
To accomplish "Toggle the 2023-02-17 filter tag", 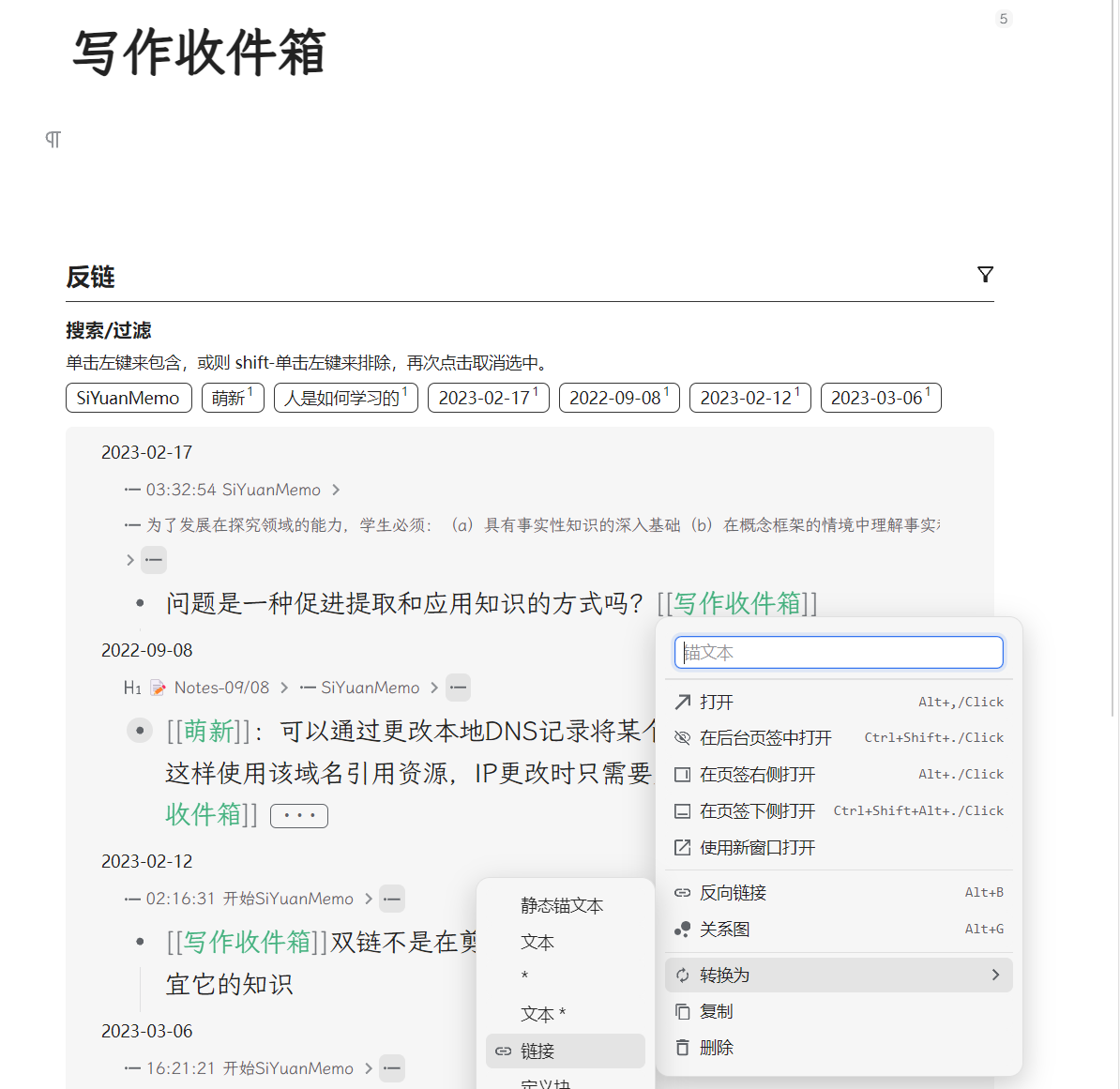I will [488, 398].
